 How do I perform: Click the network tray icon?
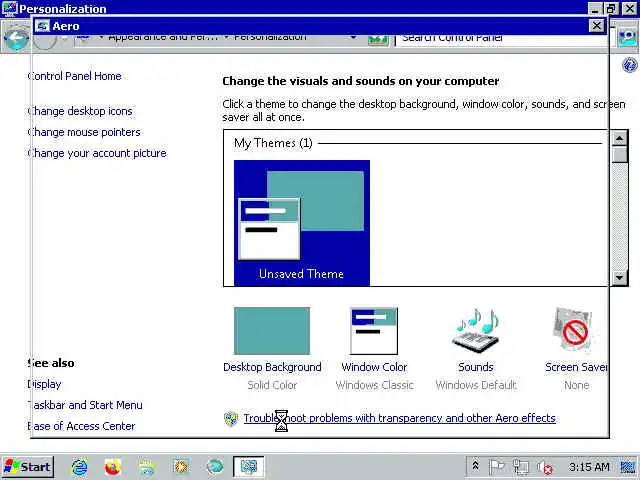point(520,467)
